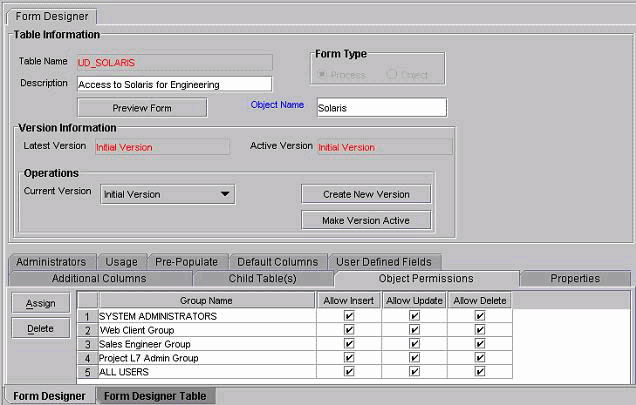Click the Description text field

point(174,84)
